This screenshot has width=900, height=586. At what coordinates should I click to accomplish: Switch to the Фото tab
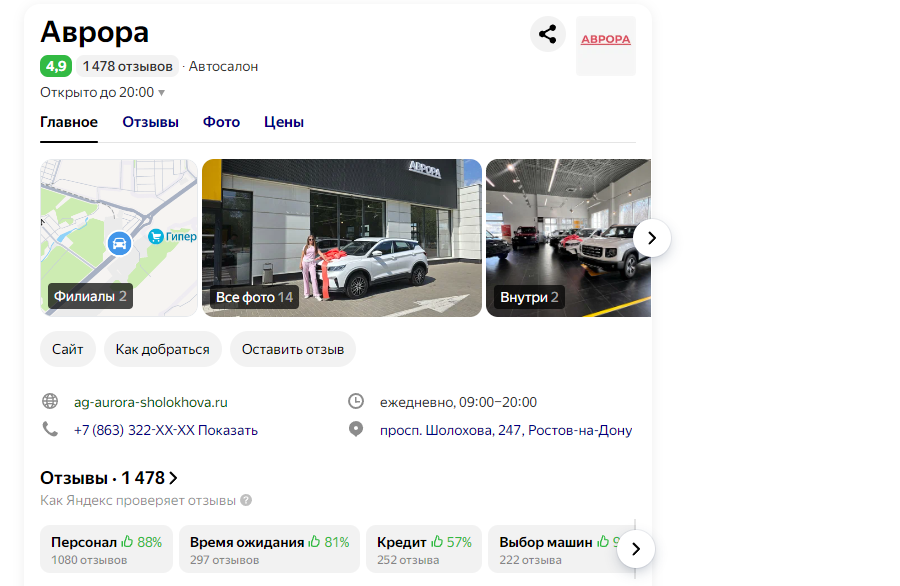221,122
